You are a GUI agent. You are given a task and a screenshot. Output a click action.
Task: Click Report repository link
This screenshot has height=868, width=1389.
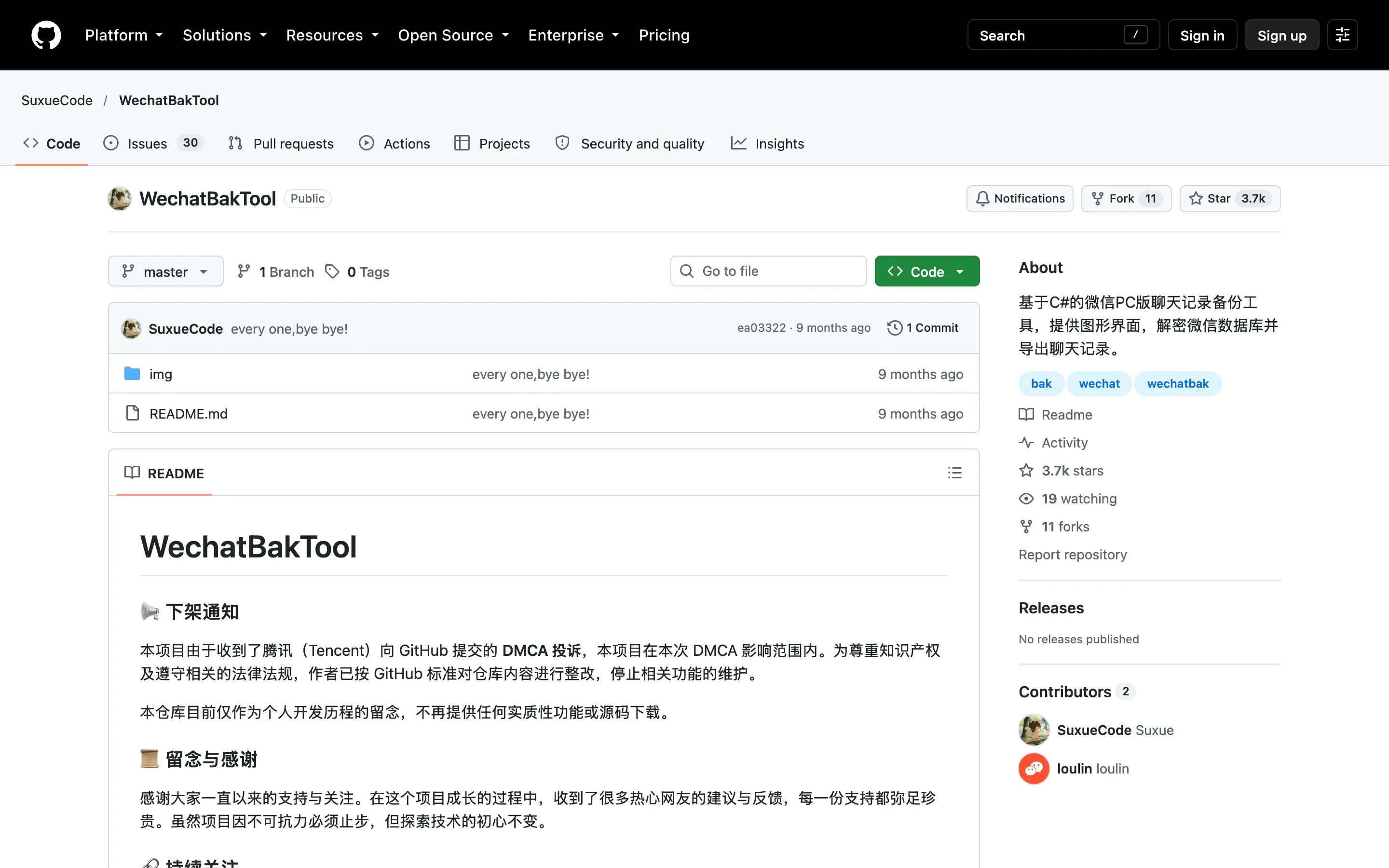1072,555
